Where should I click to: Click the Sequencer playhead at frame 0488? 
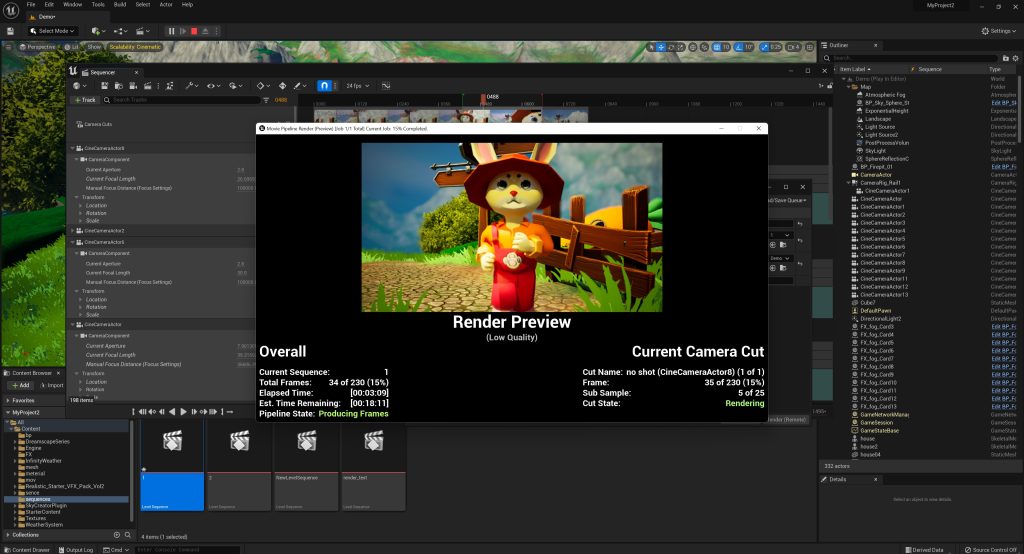click(x=483, y=99)
